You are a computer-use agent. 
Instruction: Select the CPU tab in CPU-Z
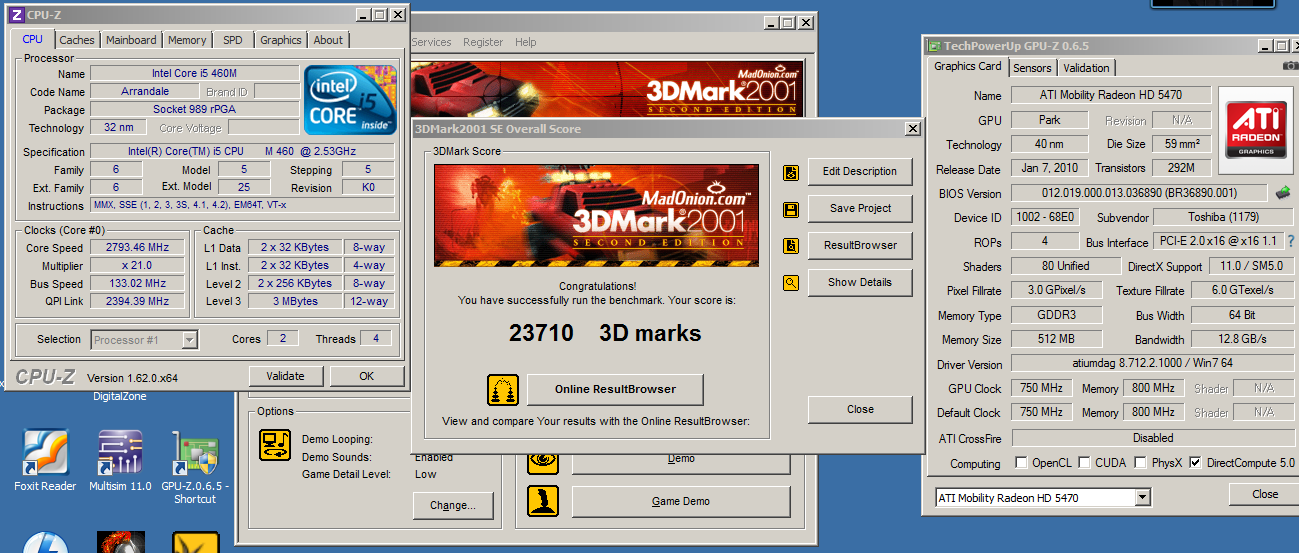33,39
